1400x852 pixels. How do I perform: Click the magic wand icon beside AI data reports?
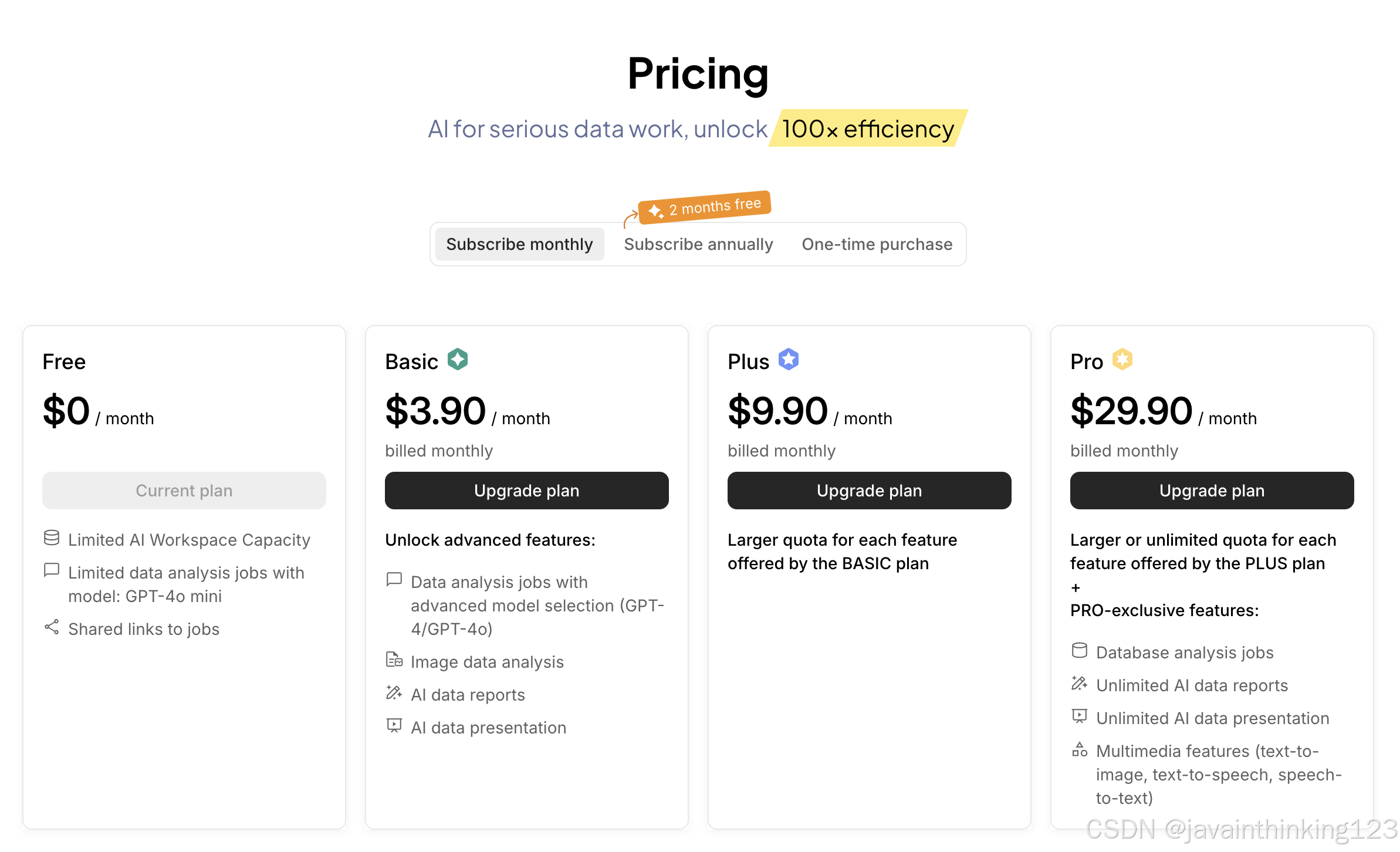[x=394, y=693]
